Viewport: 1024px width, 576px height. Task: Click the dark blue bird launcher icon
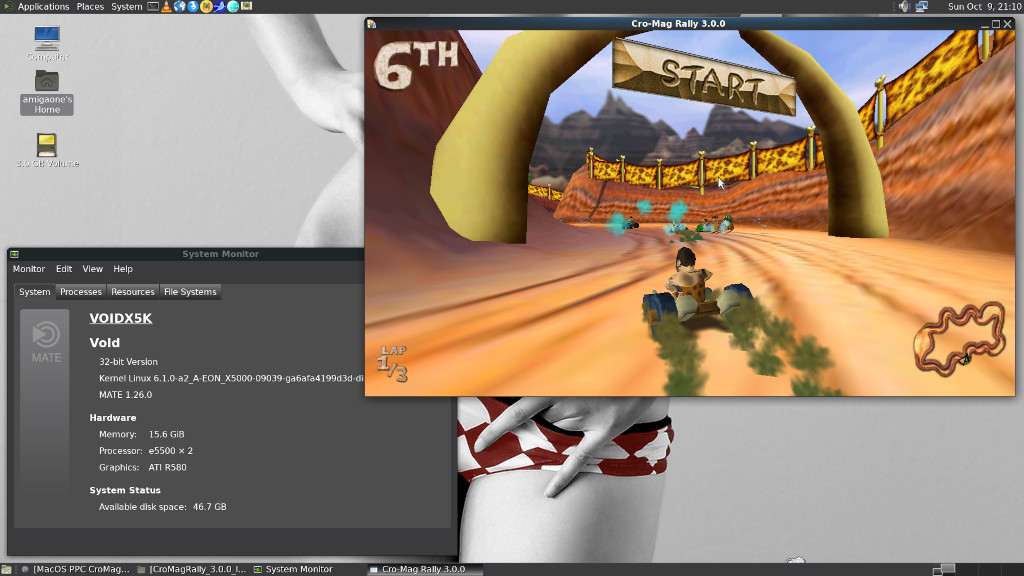click(219, 7)
